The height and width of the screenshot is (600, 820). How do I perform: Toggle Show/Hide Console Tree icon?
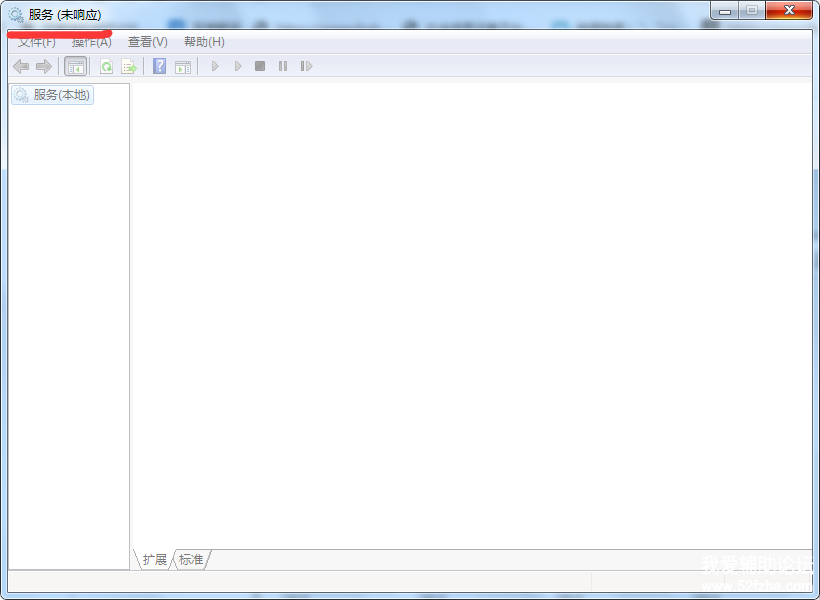[x=75, y=66]
